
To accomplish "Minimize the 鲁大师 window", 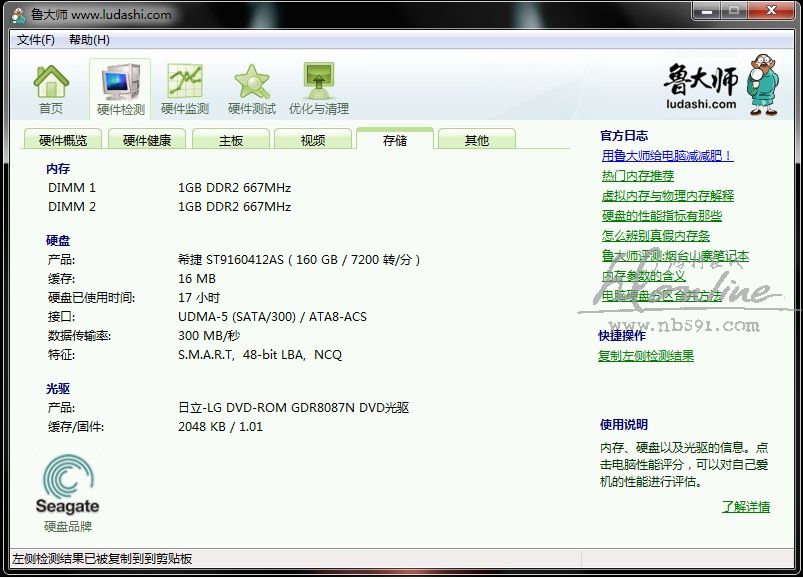I will (x=707, y=11).
